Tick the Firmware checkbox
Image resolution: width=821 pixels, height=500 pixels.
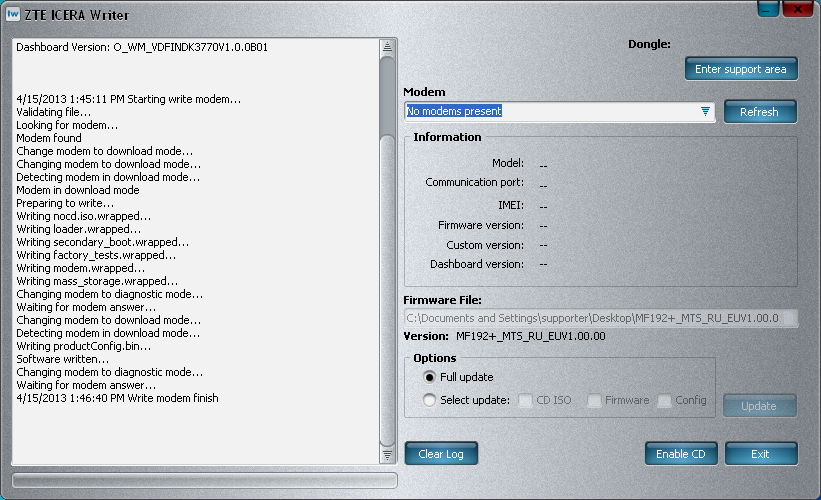594,401
